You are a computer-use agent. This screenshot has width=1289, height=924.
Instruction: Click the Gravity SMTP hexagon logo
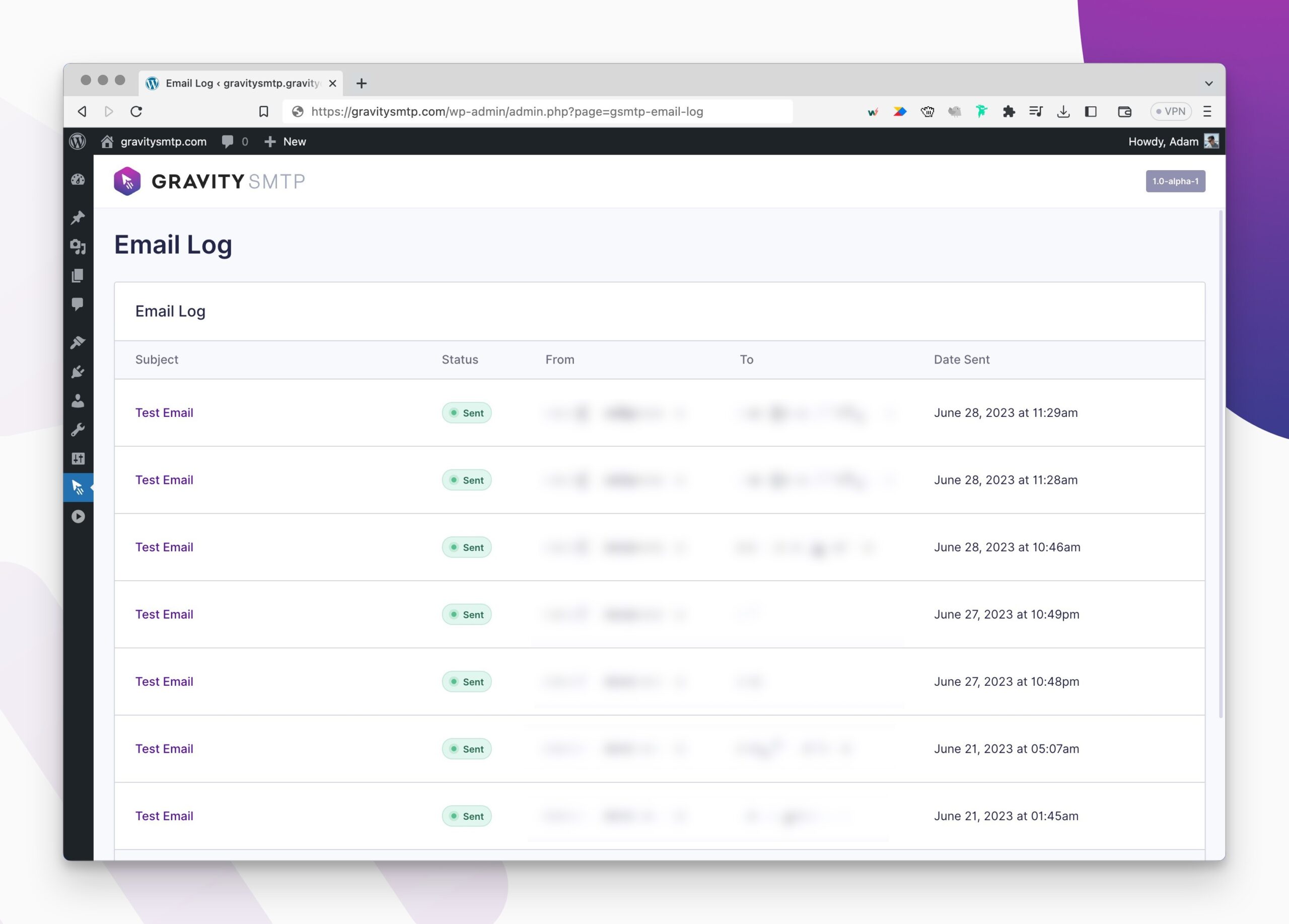pyautogui.click(x=127, y=181)
